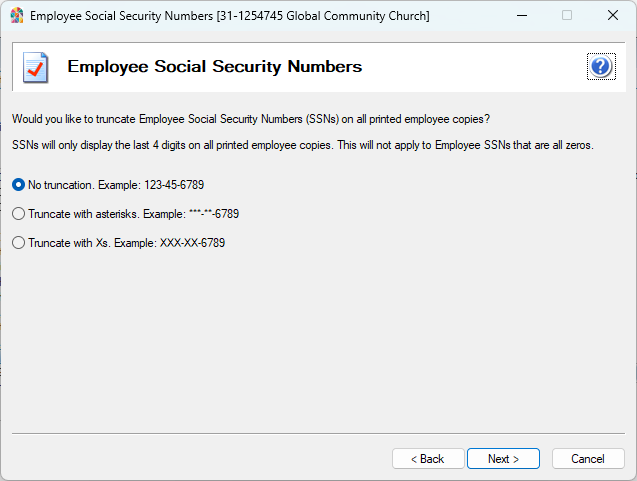
Task: Click the bold Employee Social Security Numbers heading
Action: coord(214,67)
